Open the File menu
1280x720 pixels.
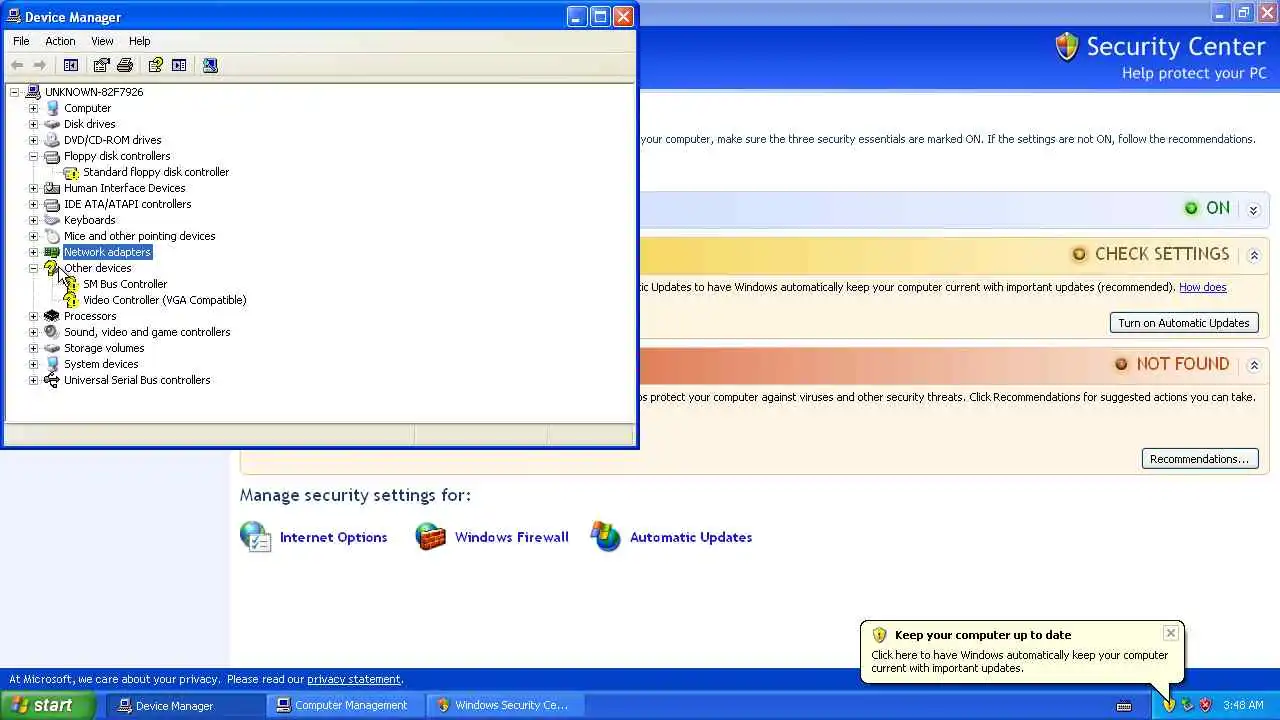tap(21, 41)
